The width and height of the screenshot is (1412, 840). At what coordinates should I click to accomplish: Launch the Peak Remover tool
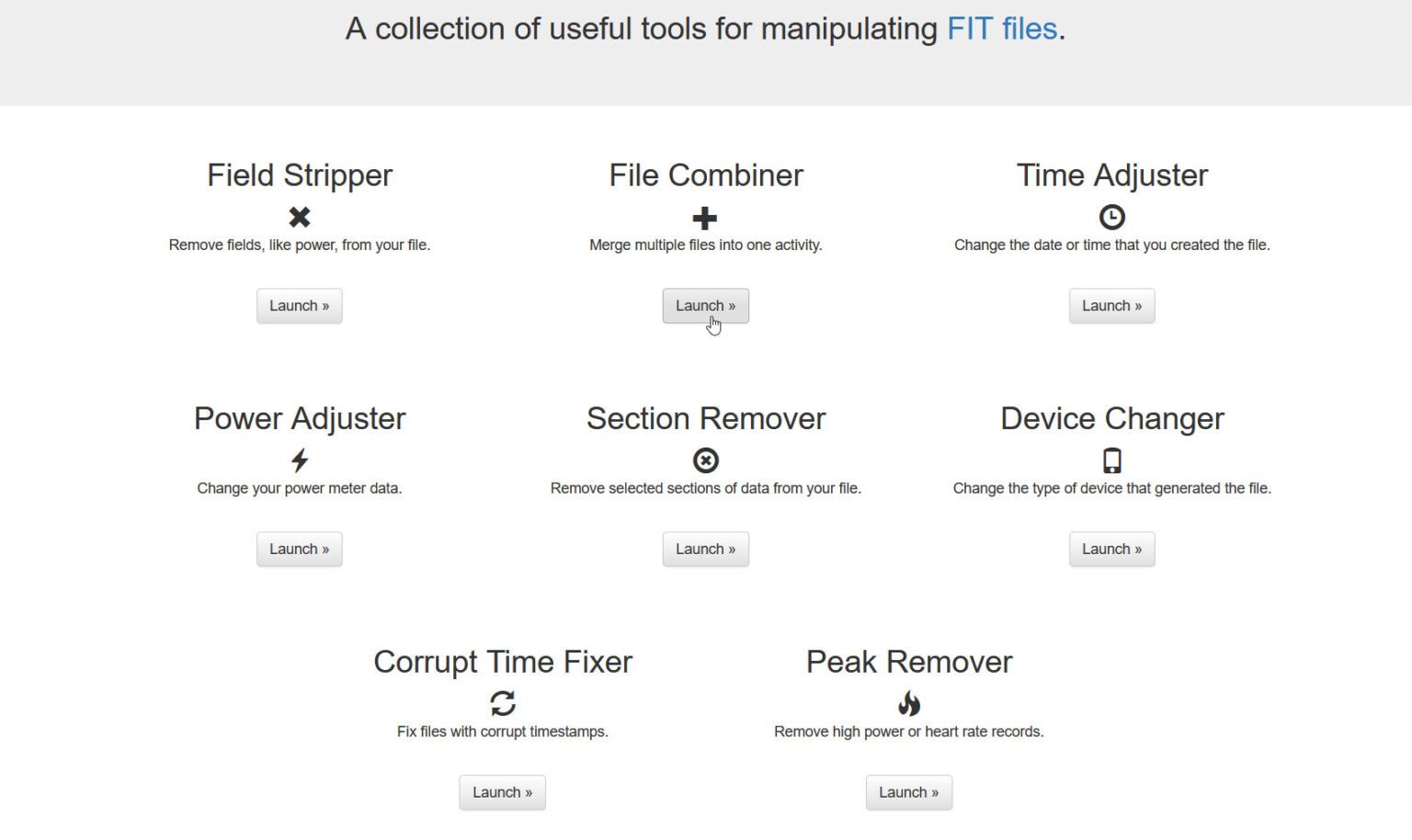click(x=909, y=793)
